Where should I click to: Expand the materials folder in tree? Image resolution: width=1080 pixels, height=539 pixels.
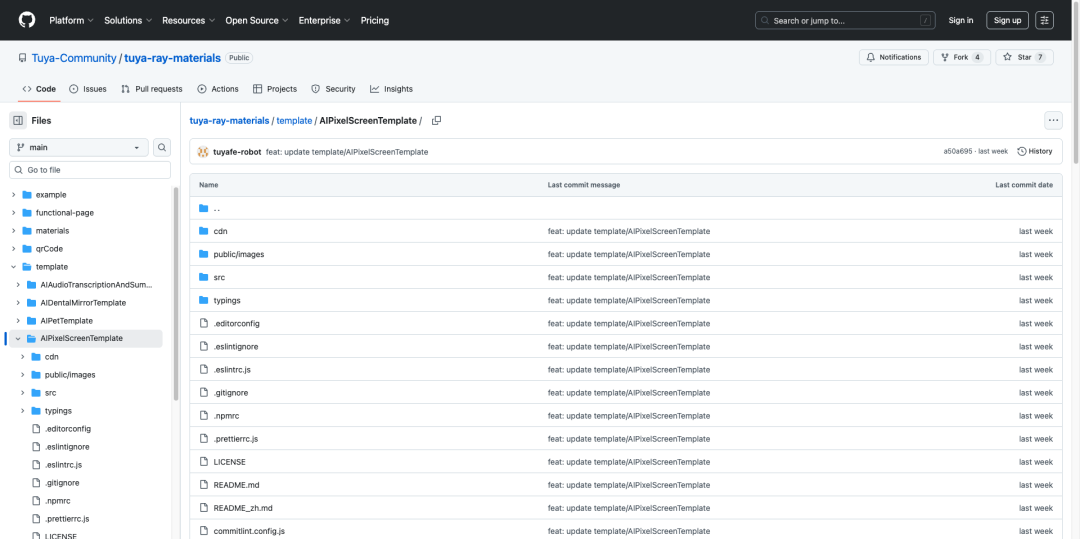pyautogui.click(x=14, y=231)
